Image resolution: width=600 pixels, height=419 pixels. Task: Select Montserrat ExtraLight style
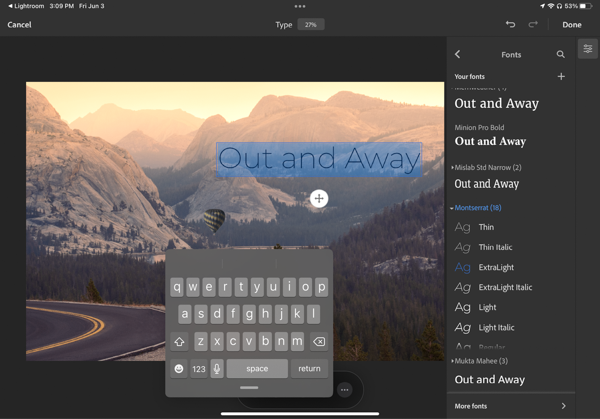pyautogui.click(x=511, y=267)
